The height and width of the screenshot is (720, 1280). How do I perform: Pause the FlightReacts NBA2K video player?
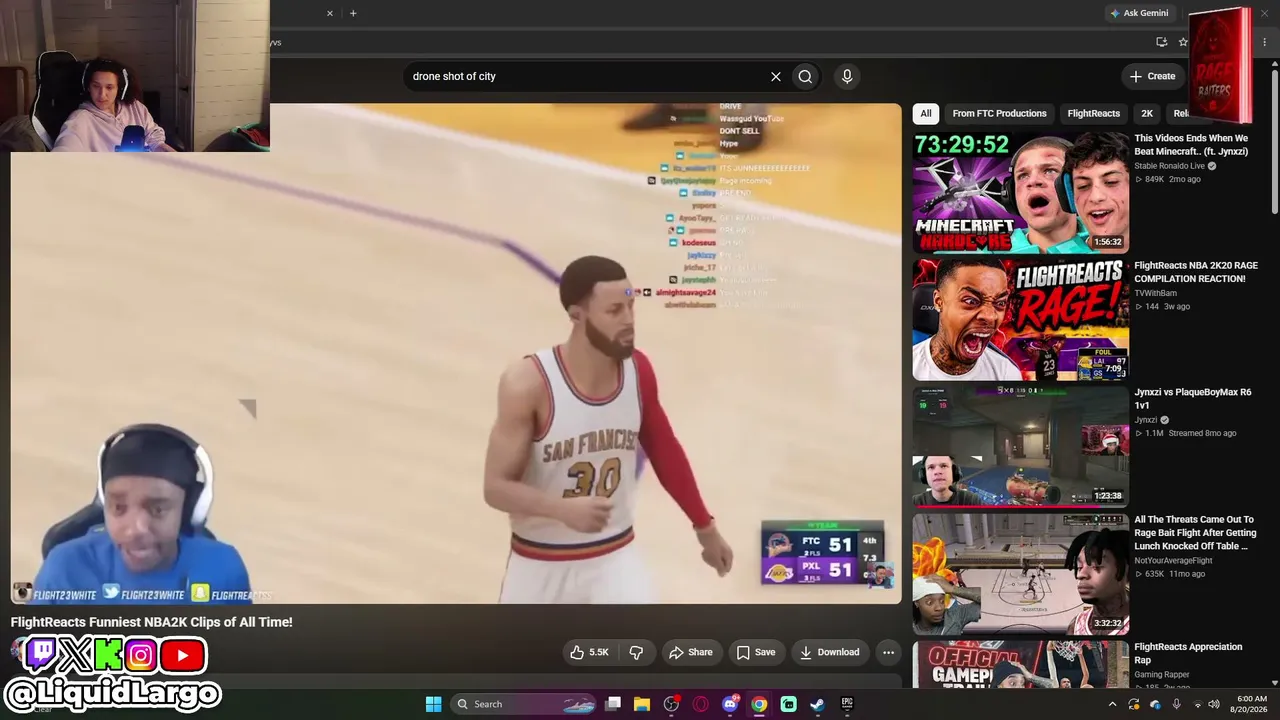pyautogui.click(x=456, y=353)
